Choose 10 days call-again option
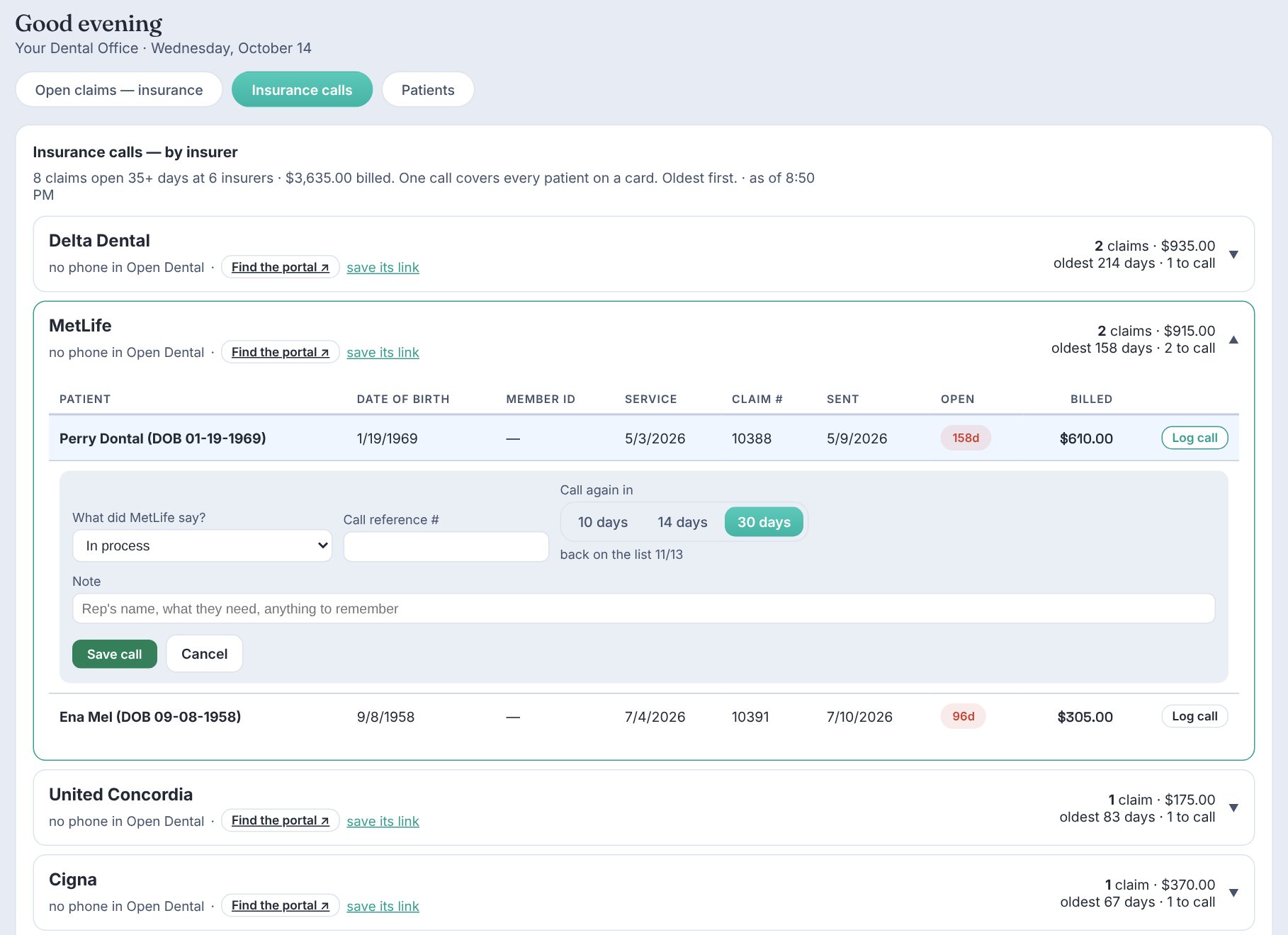Screen dimensions: 1288x935 603,522
